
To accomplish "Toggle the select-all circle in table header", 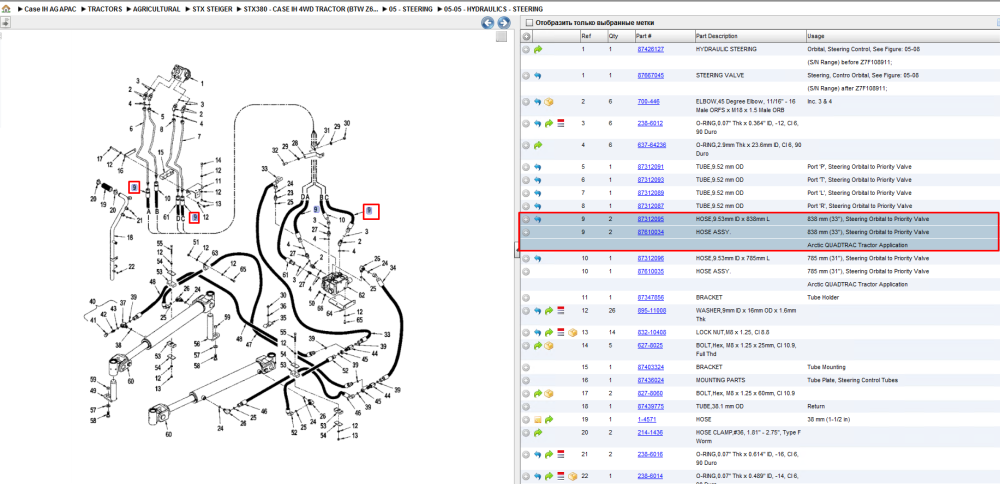I will (x=526, y=36).
